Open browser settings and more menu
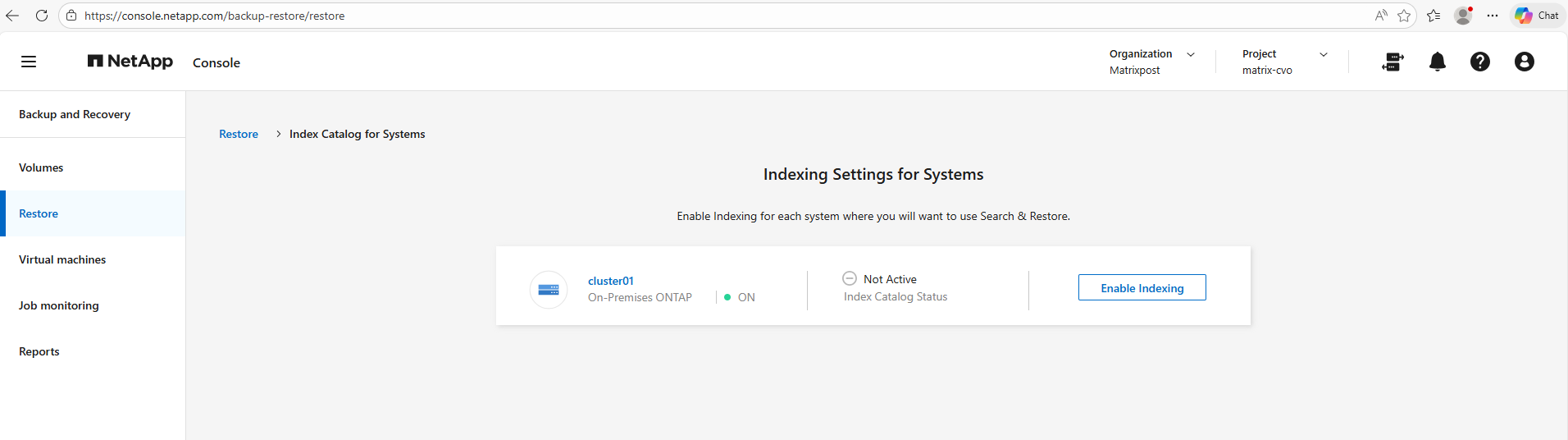The image size is (1568, 440). 1493,16
